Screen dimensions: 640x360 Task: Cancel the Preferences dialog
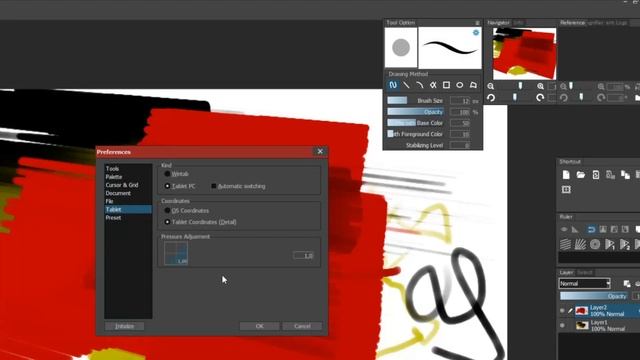[302, 326]
